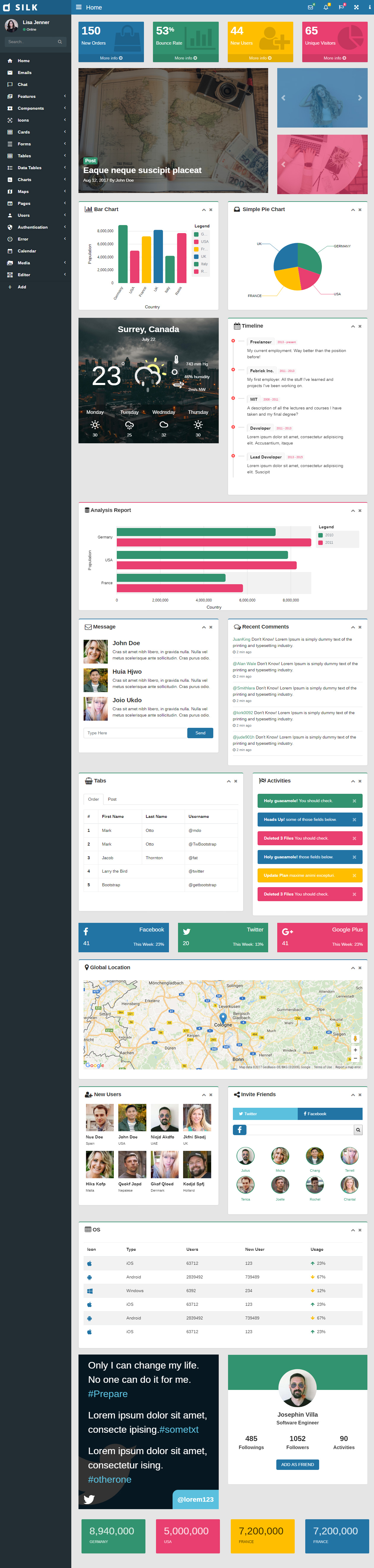Focus the sidebar Search field
Image resolution: width=374 pixels, height=1568 pixels.
[x=30, y=42]
